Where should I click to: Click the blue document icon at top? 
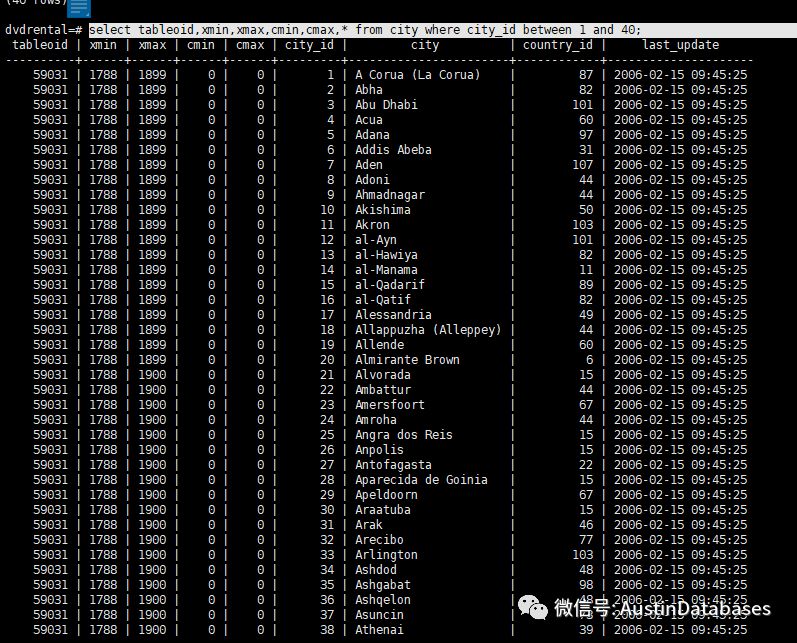(x=78, y=9)
